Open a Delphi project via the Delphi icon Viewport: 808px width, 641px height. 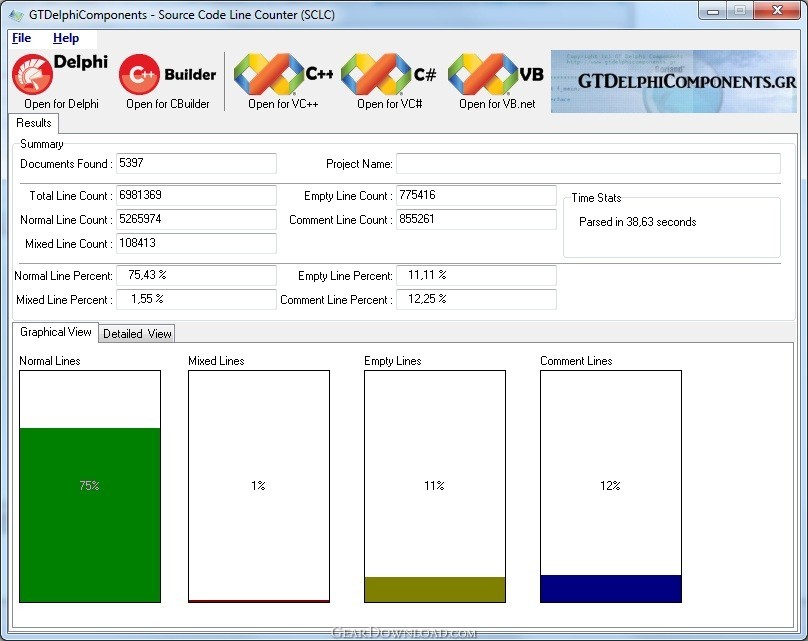point(60,74)
